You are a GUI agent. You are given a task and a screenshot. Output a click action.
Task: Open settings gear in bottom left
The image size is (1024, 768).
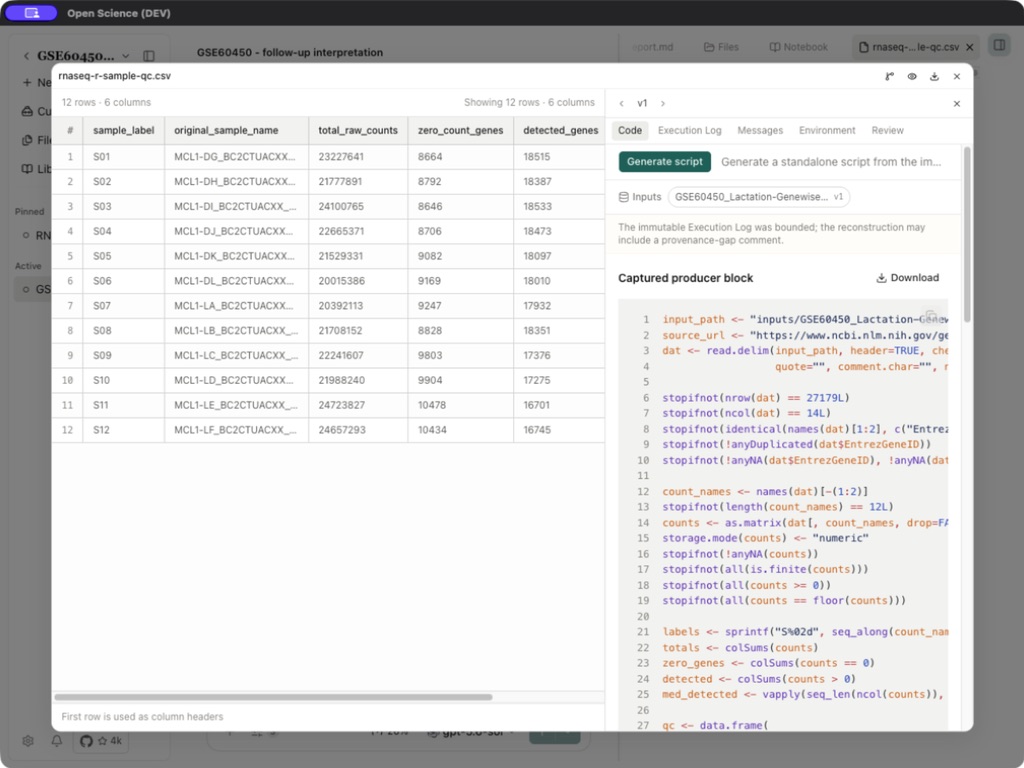click(27, 741)
